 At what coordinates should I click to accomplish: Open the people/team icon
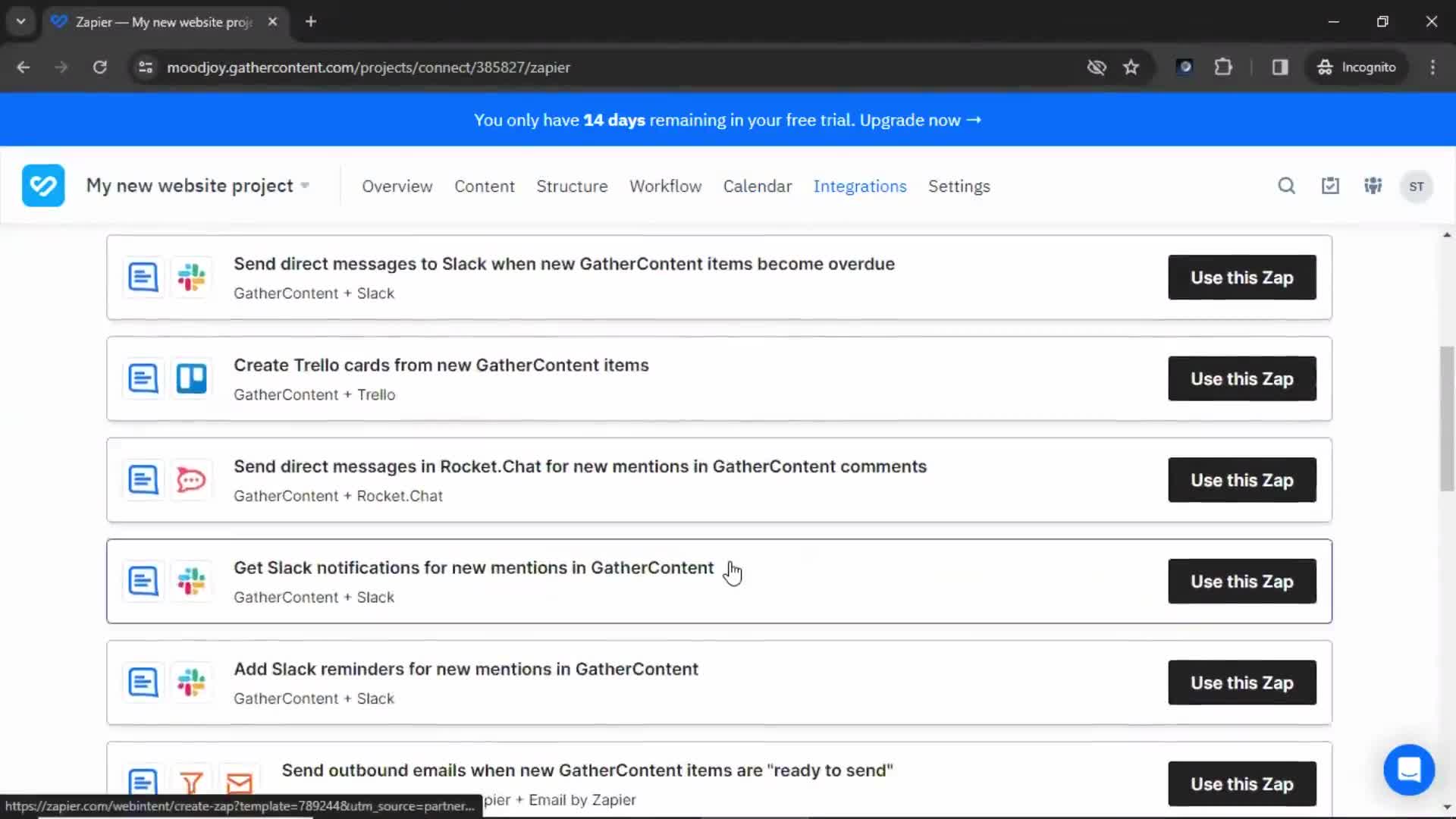point(1373,186)
